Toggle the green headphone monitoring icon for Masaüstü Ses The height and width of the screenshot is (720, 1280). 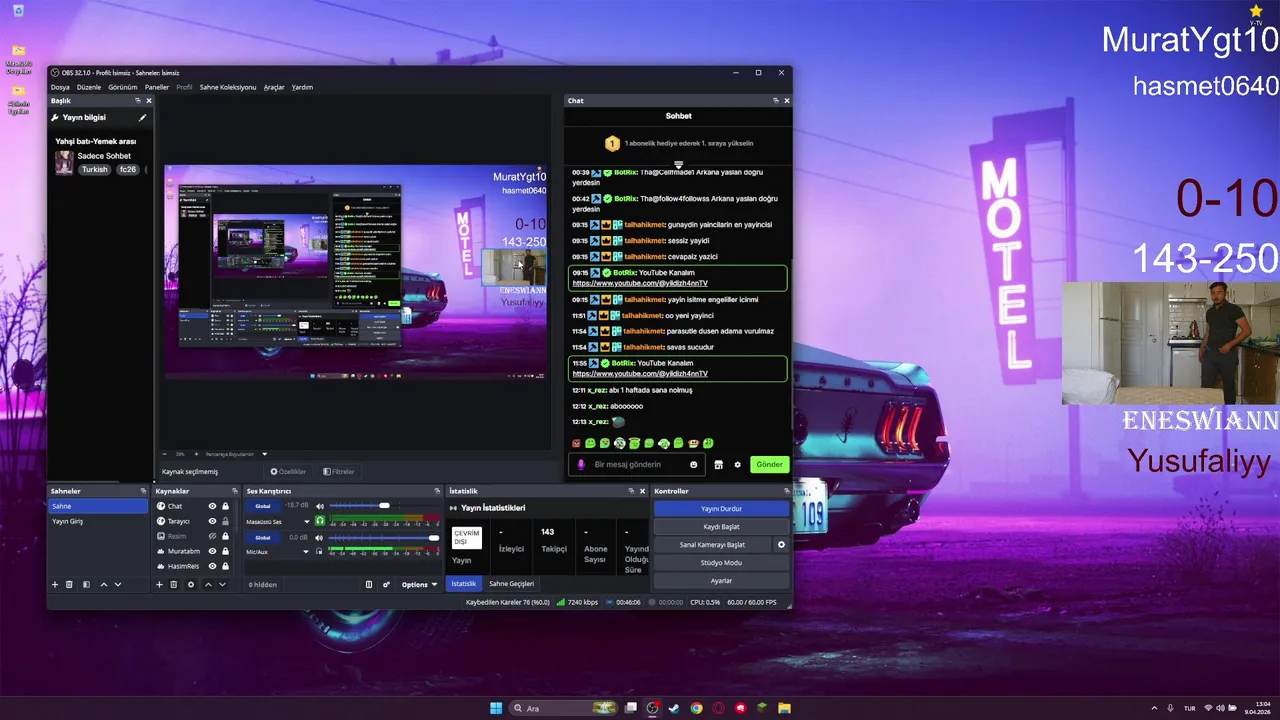click(x=320, y=521)
